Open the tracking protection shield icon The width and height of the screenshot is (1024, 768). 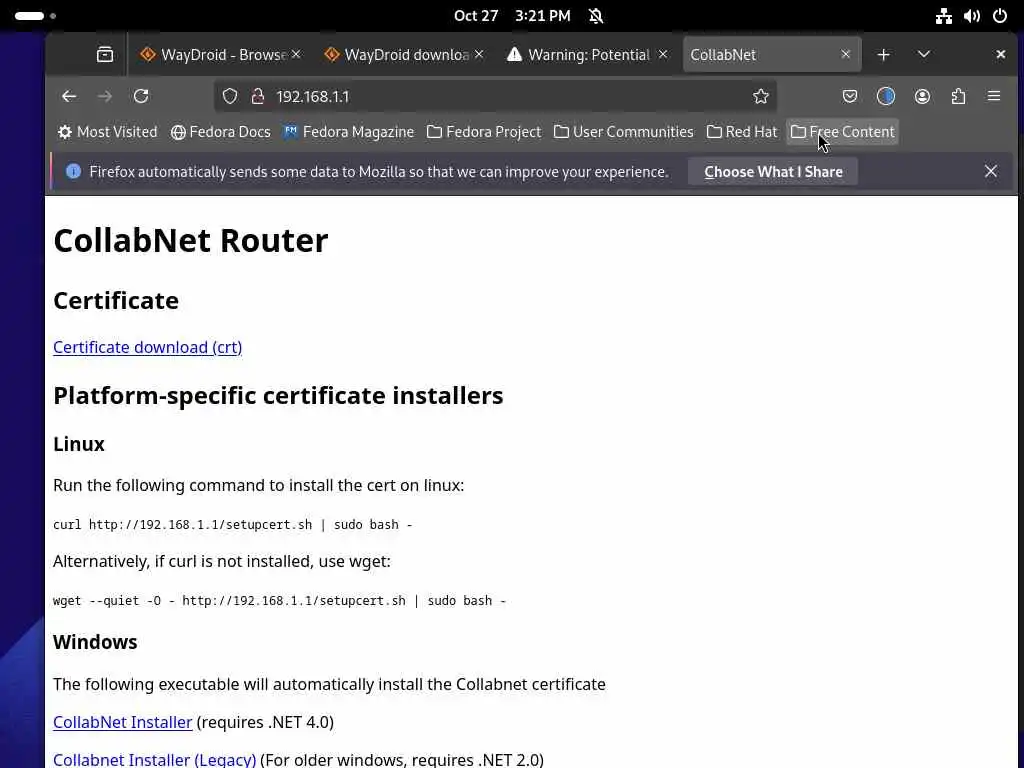pos(230,97)
